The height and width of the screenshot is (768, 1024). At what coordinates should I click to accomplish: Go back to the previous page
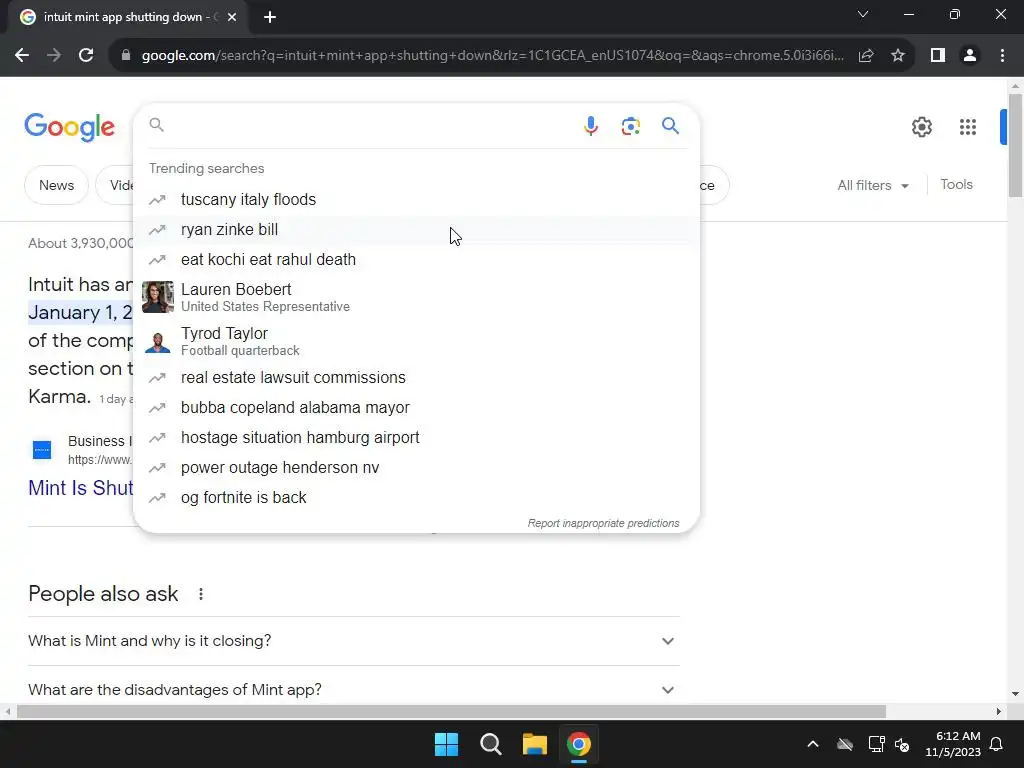pos(22,56)
